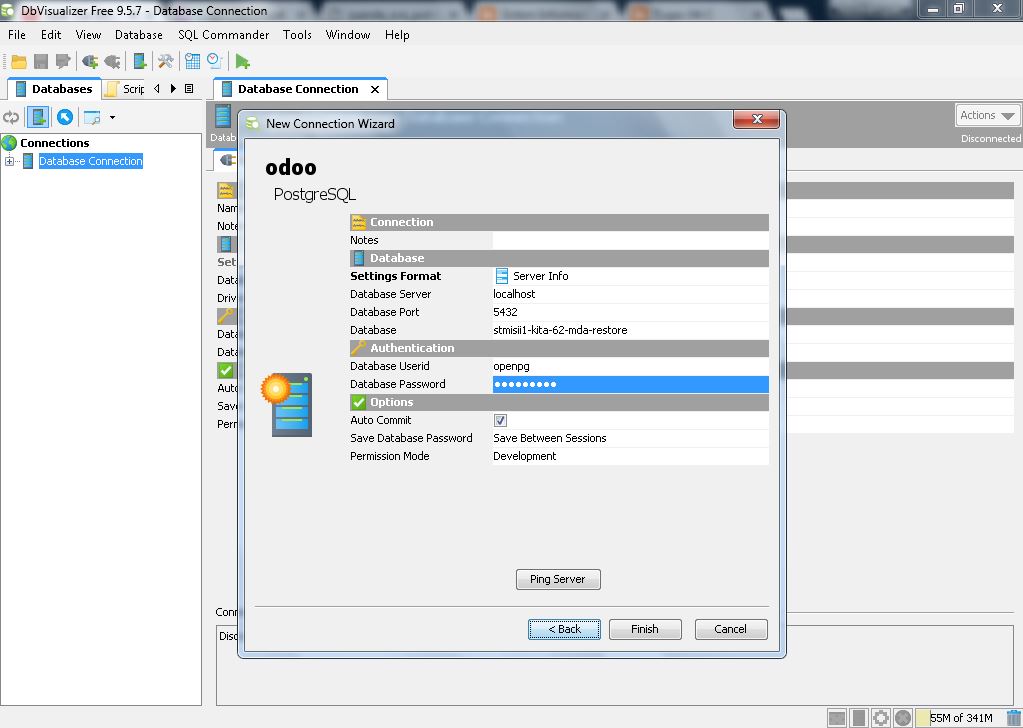Open the Actions dropdown
The image size is (1023, 728).
point(987,115)
